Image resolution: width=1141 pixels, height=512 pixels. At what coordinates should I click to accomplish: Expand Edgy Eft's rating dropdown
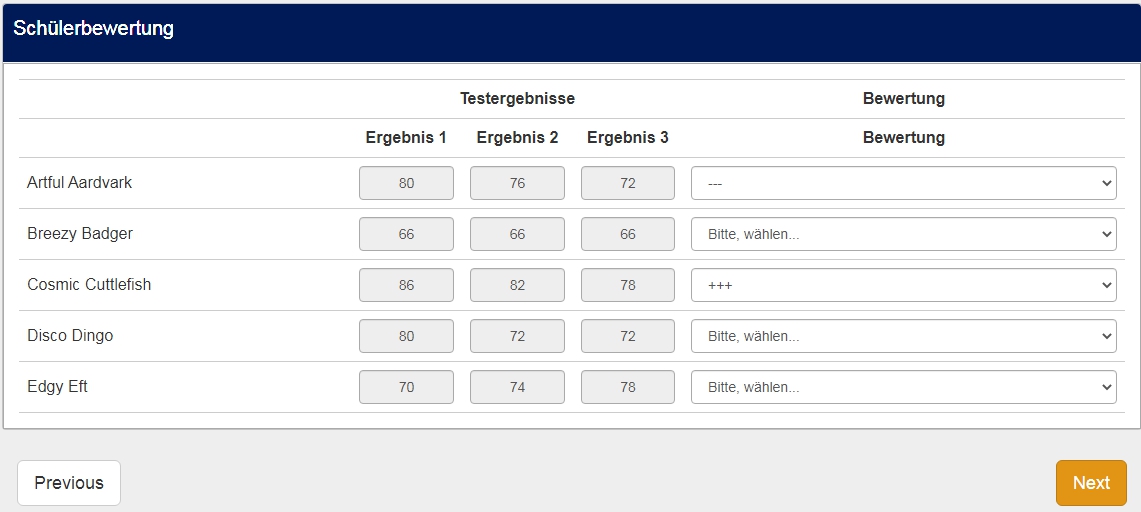point(903,387)
